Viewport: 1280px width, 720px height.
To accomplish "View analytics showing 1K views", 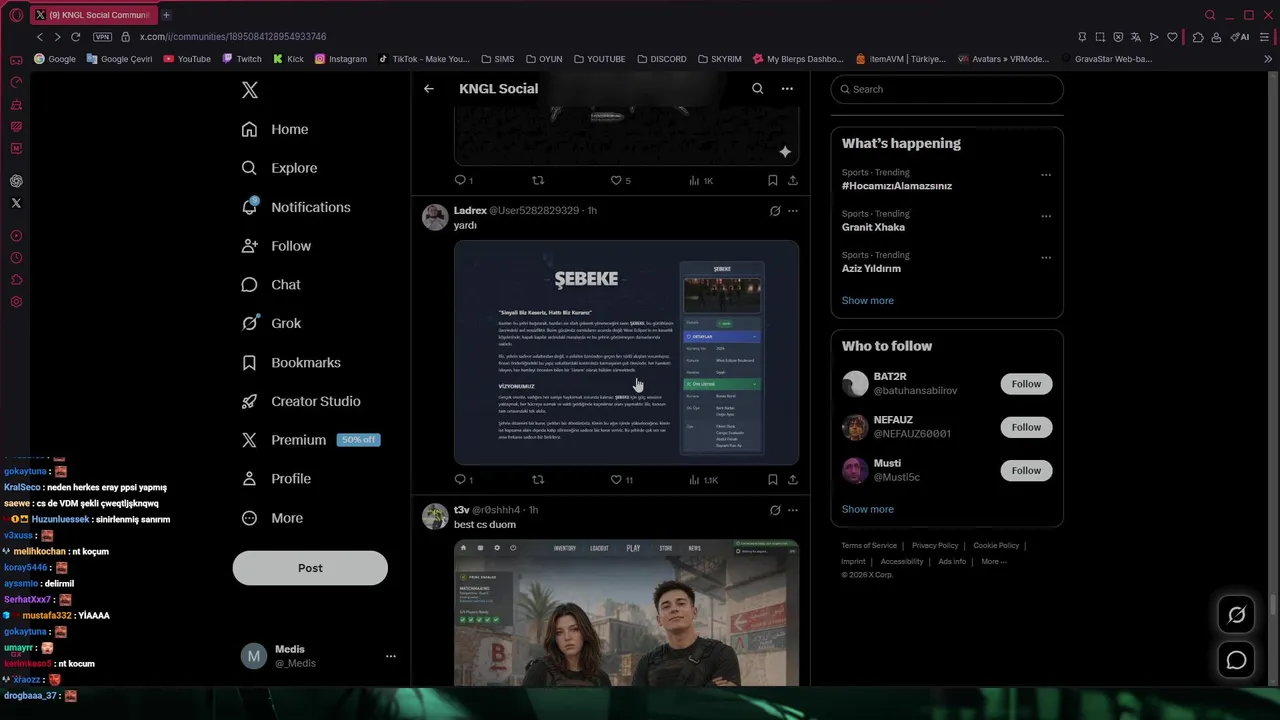I will (x=701, y=181).
